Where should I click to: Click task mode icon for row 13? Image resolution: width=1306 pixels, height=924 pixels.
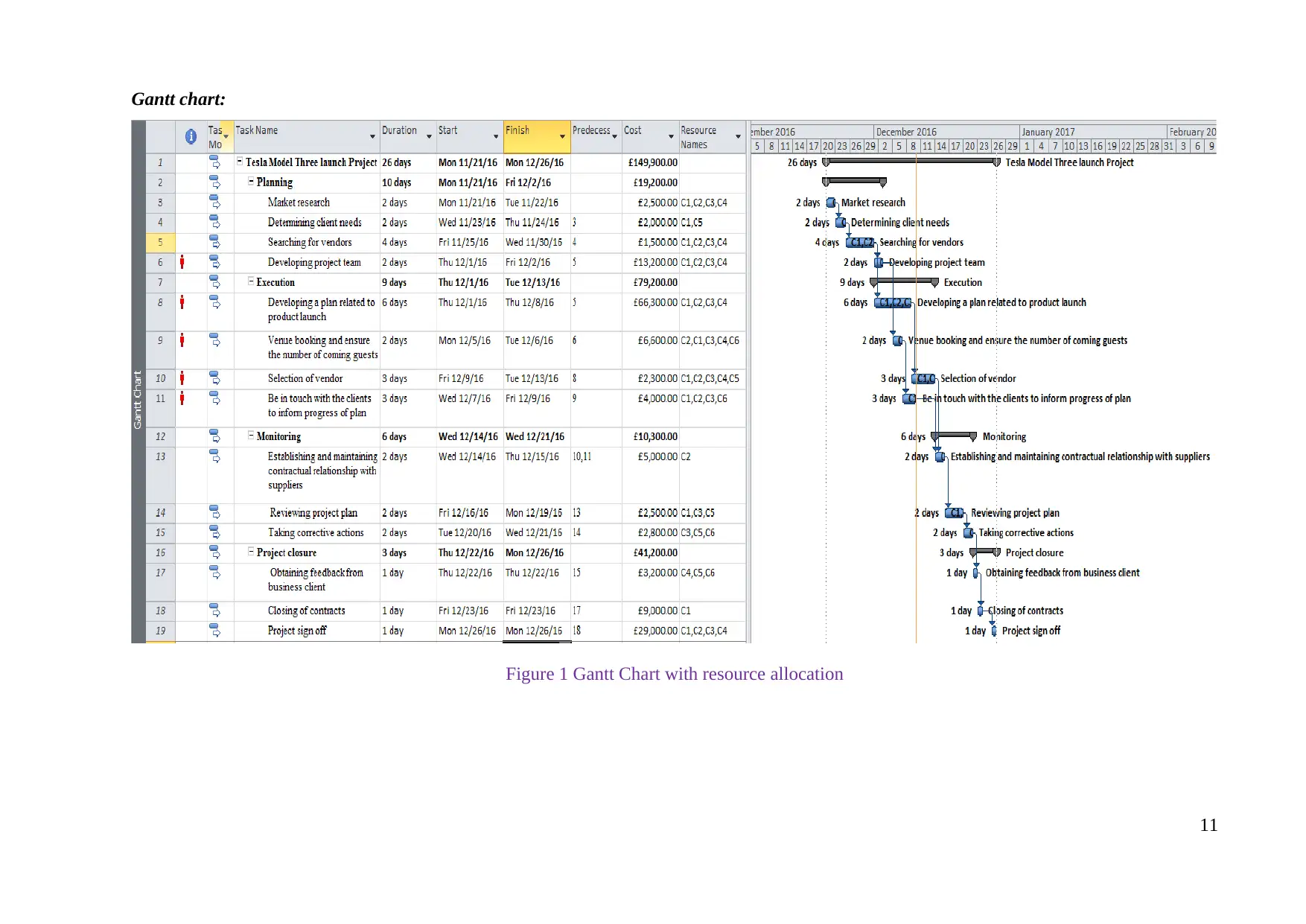214,456
